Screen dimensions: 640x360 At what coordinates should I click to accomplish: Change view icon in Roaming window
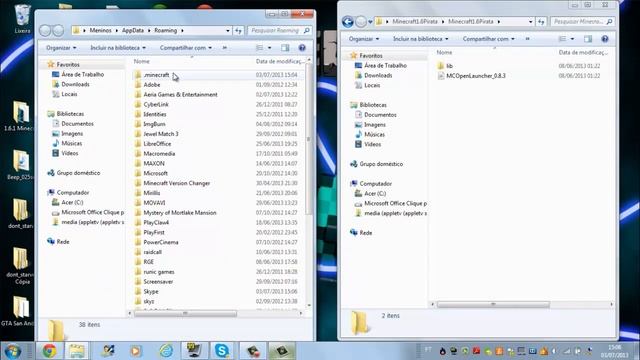(x=259, y=48)
